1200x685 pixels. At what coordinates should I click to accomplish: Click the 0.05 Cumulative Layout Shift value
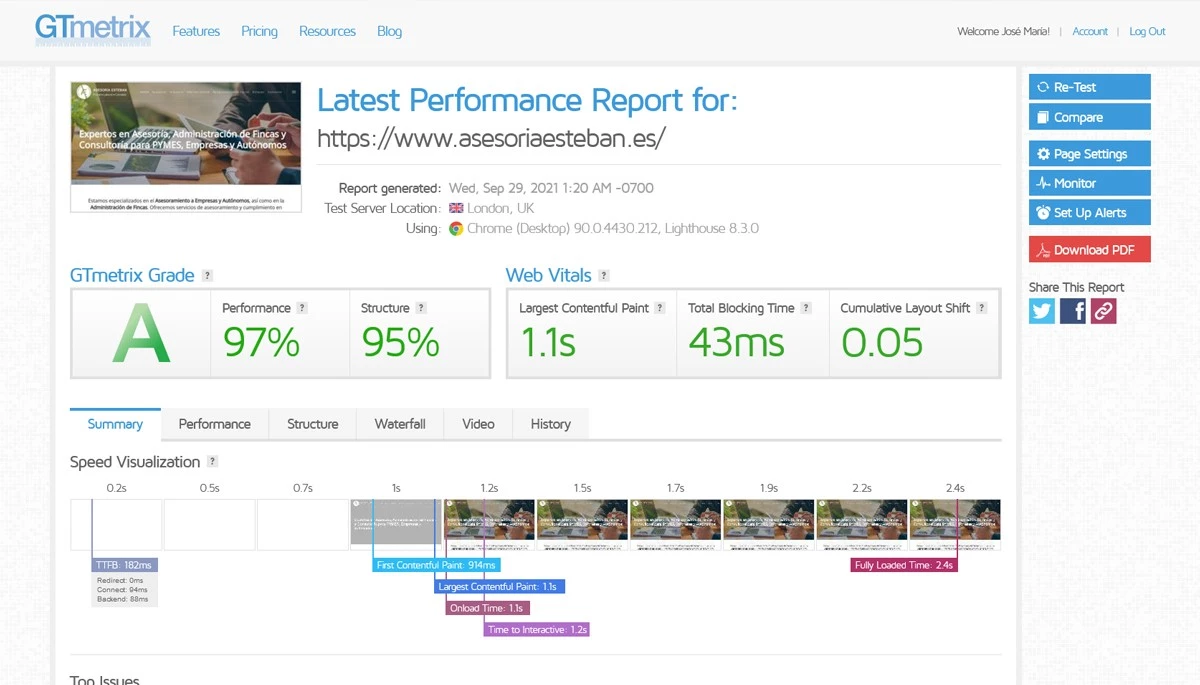click(x=882, y=343)
